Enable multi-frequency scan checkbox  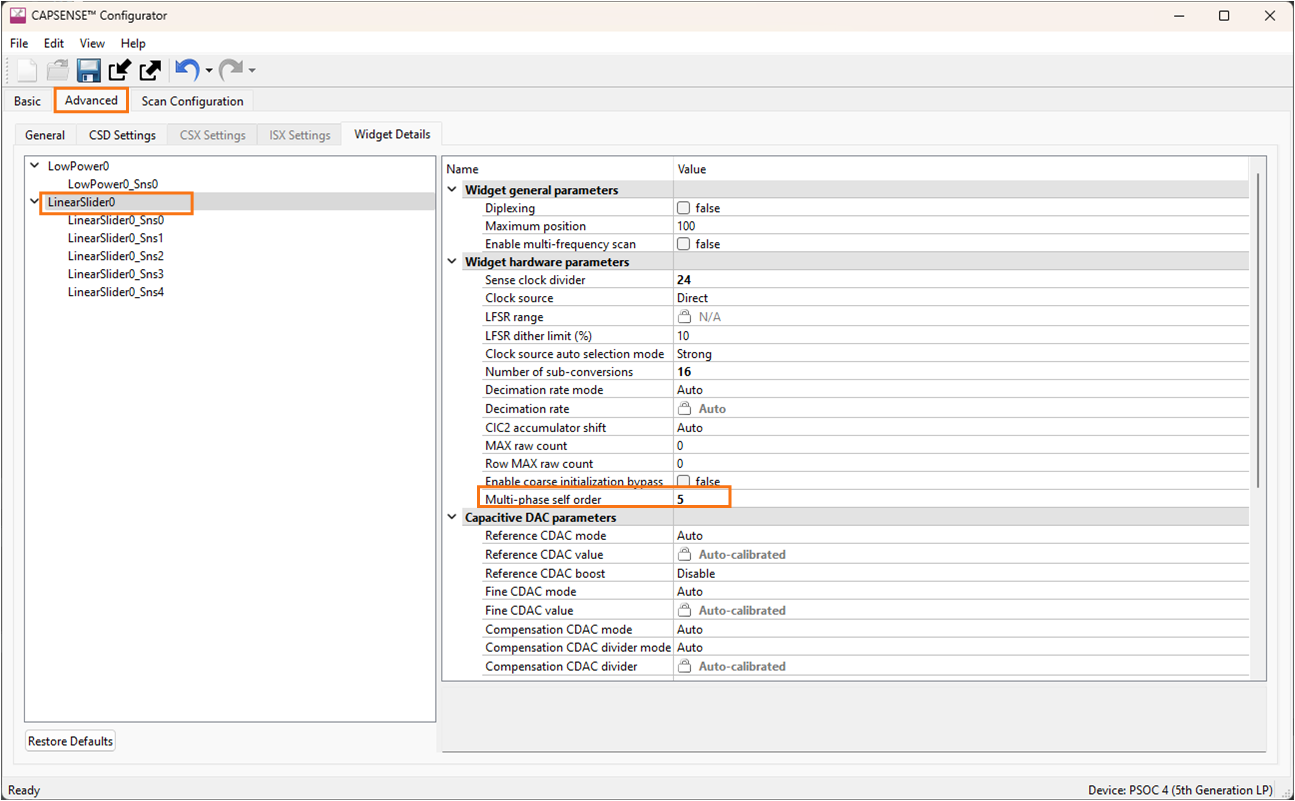[x=683, y=244]
